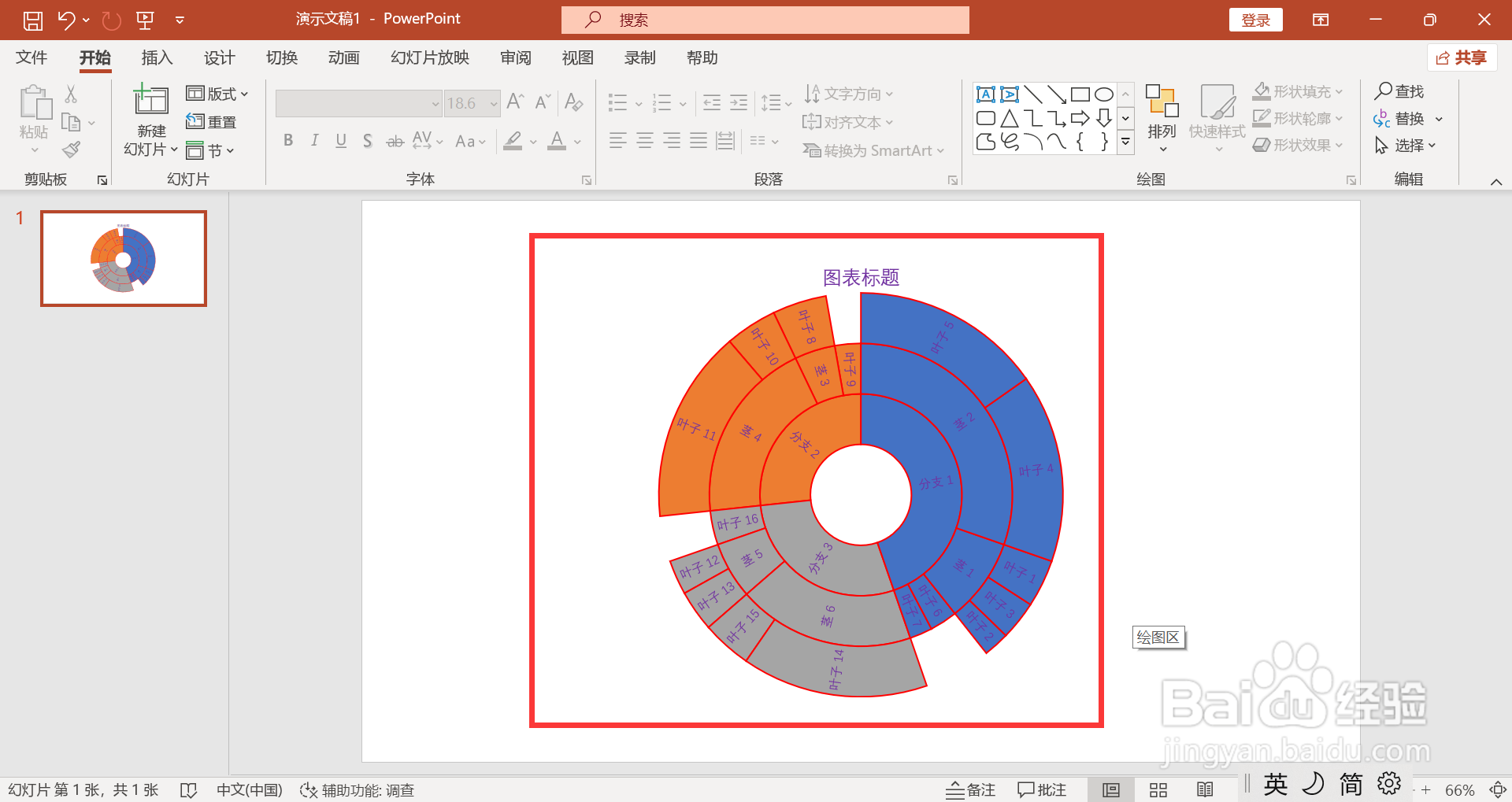
Task: Toggle Underline formatting
Action: coord(341,140)
